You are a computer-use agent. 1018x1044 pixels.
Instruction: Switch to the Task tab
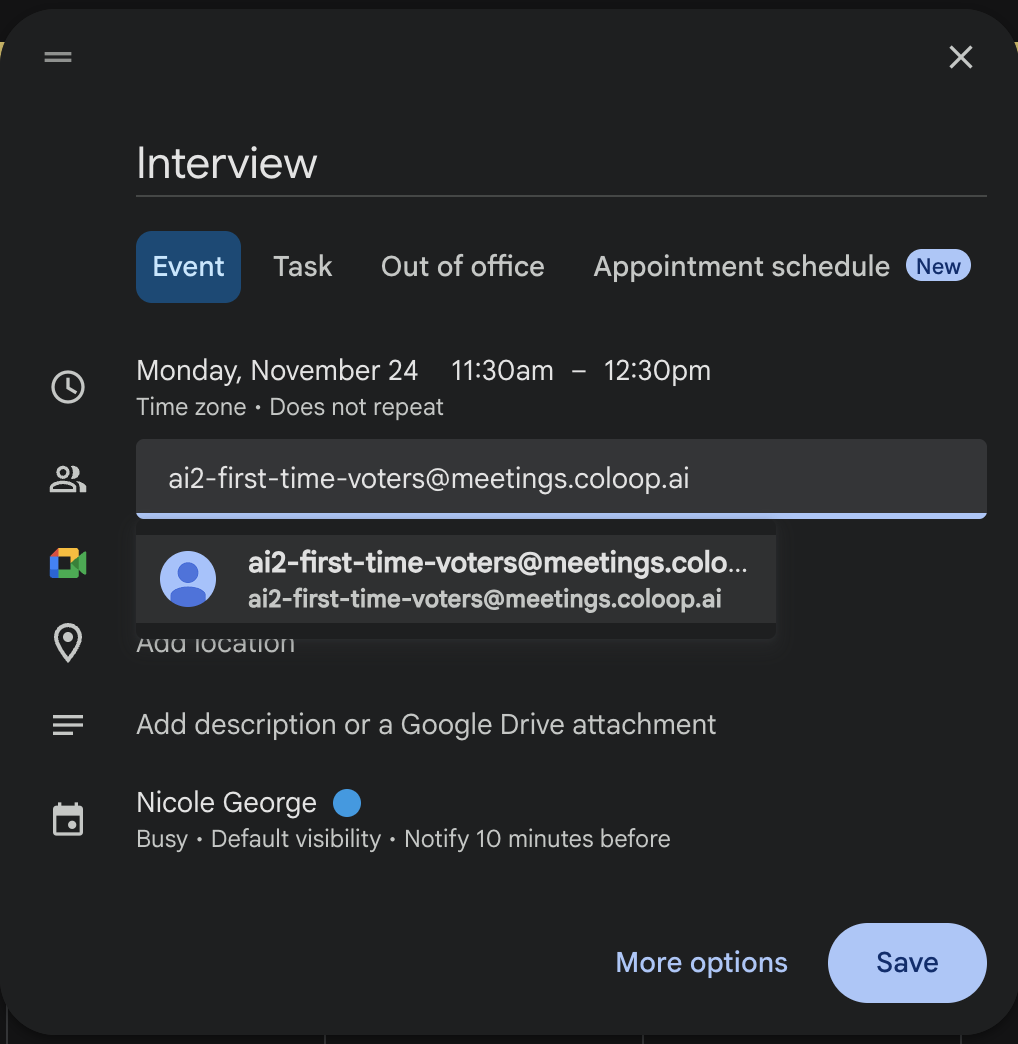pyautogui.click(x=302, y=266)
